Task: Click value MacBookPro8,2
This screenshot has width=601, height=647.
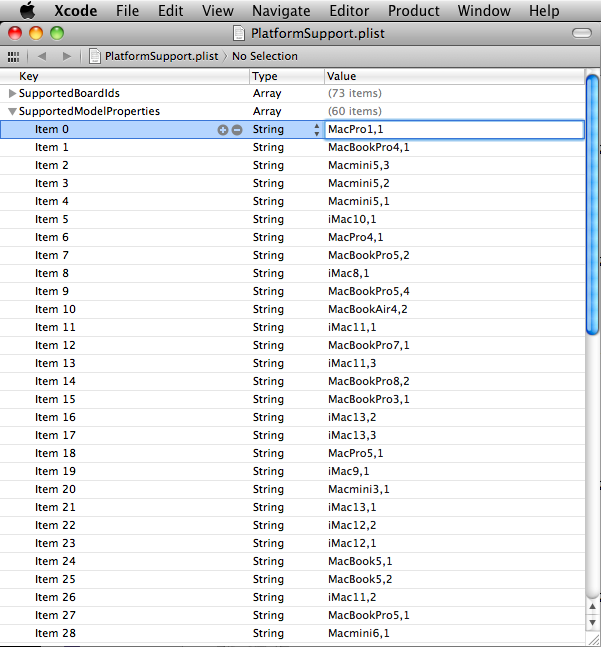Action: [369, 381]
